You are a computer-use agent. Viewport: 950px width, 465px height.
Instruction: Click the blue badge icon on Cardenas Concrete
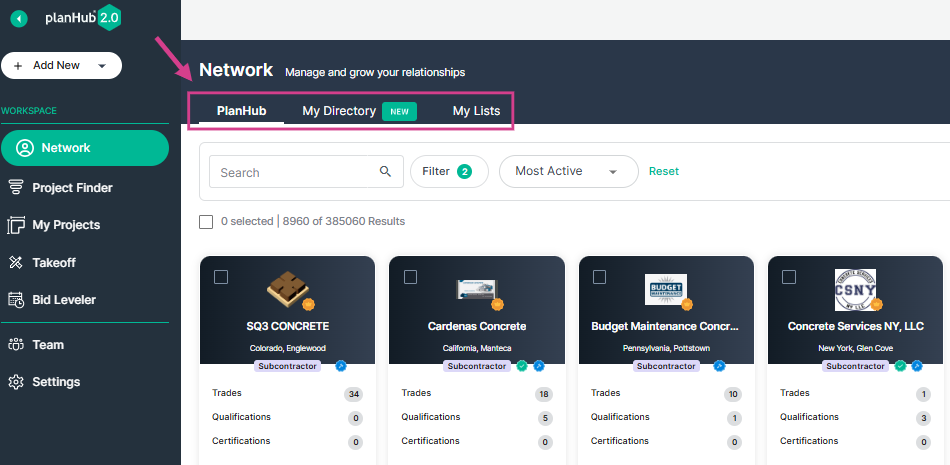tap(539, 366)
